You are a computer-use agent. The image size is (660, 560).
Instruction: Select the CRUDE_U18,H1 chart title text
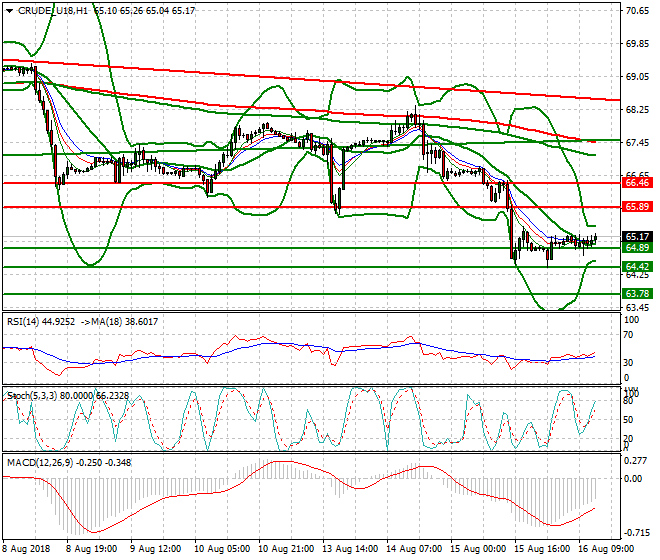pos(53,11)
